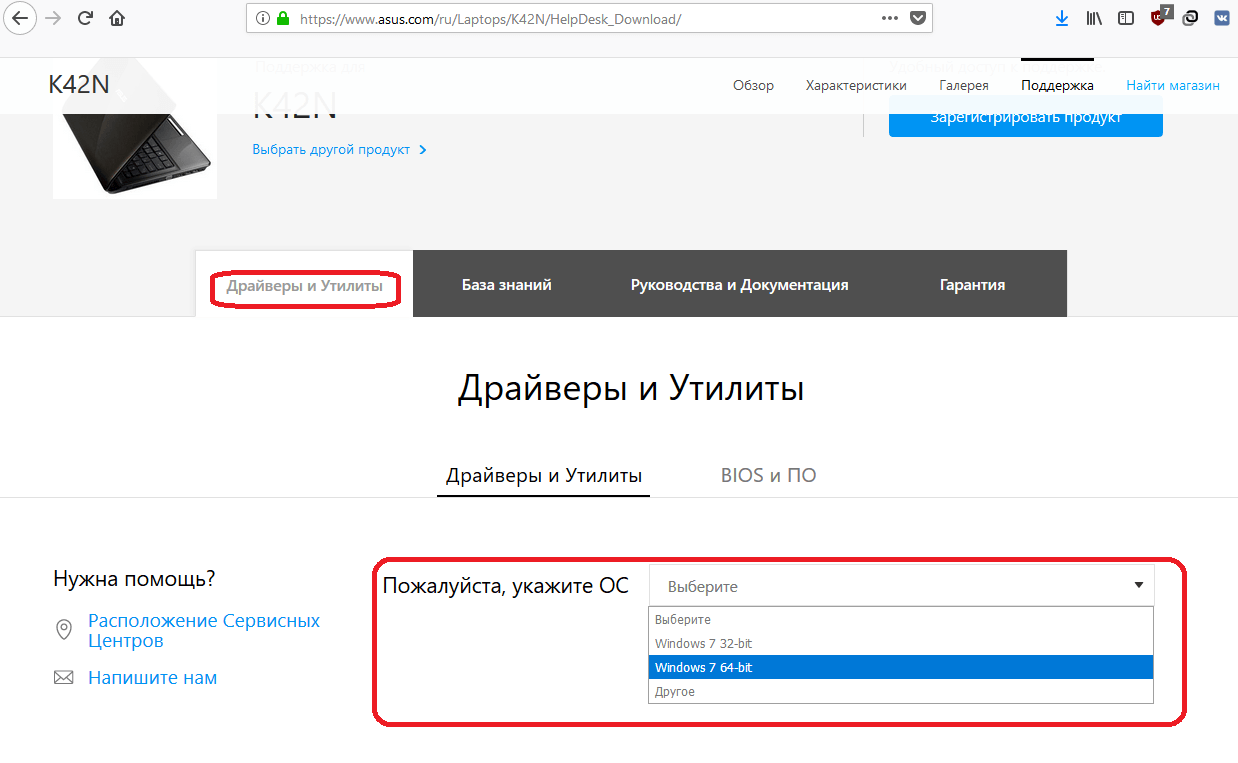Pick the Другое option in OS list
1238x763 pixels.
pyautogui.click(x=900, y=691)
